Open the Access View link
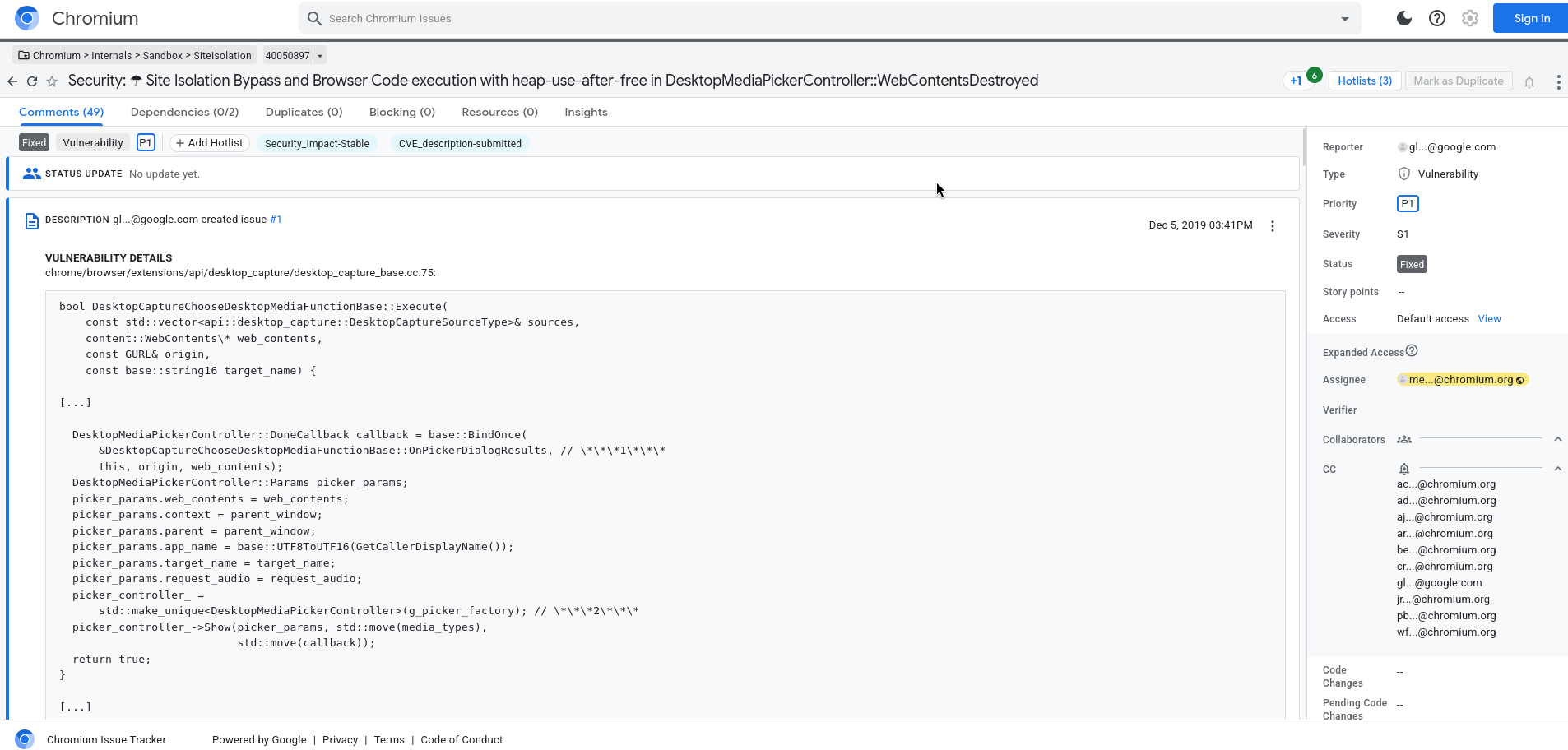 point(1489,318)
